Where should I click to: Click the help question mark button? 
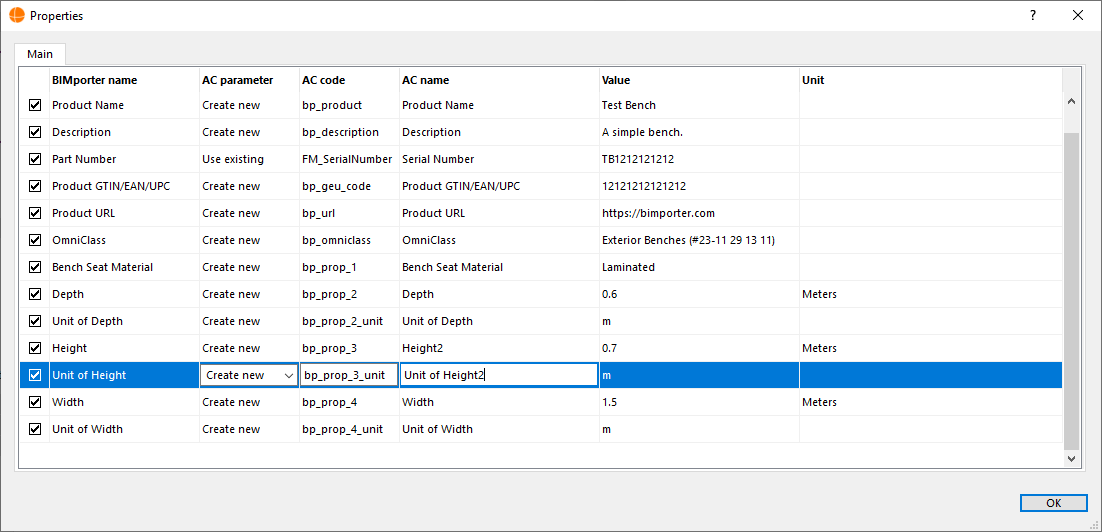[1032, 15]
